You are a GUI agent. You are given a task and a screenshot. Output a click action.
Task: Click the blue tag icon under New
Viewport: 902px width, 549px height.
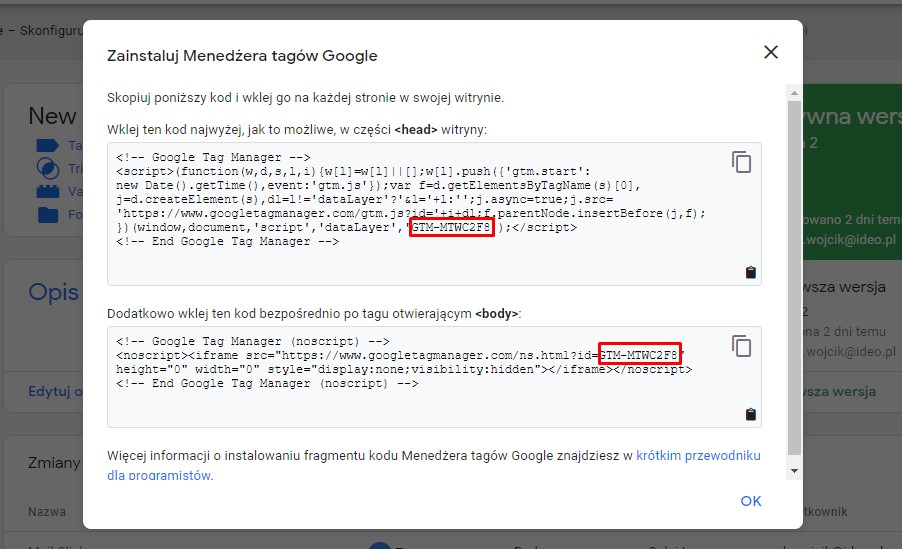tap(47, 146)
